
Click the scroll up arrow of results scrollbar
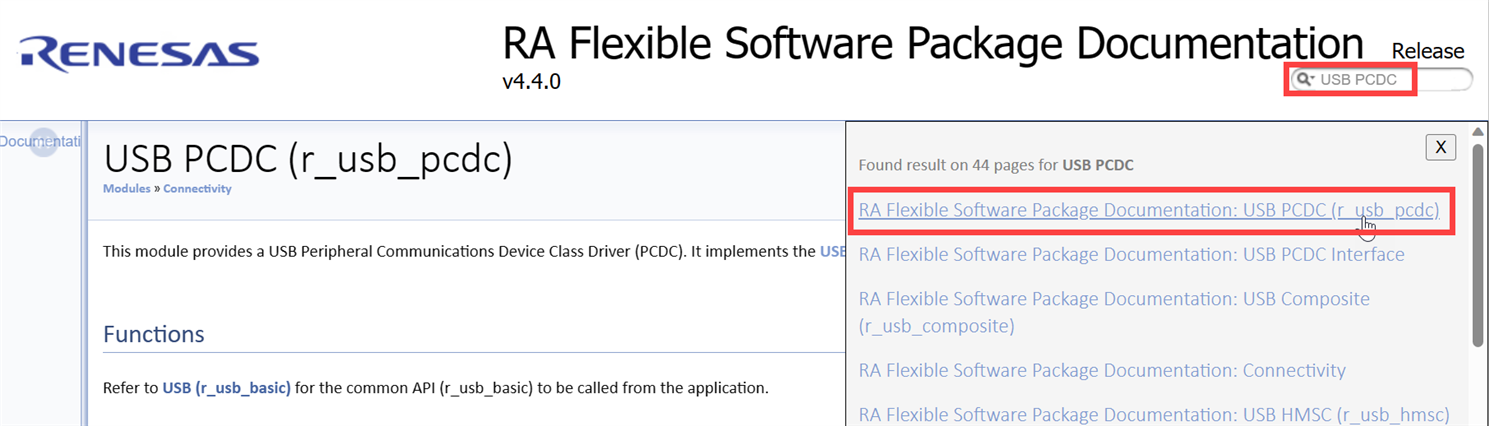(1479, 133)
